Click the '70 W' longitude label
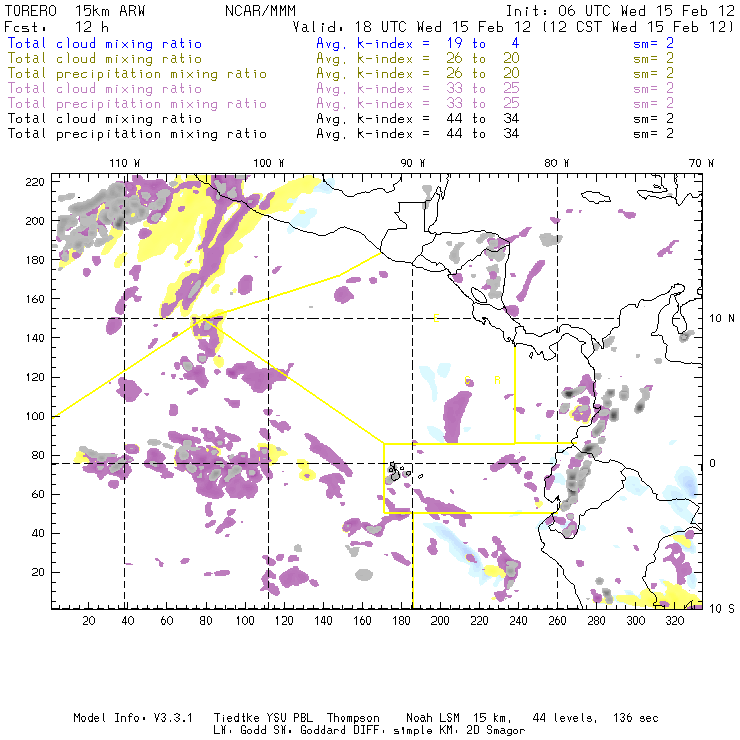The height and width of the screenshot is (740, 740). coord(701,163)
